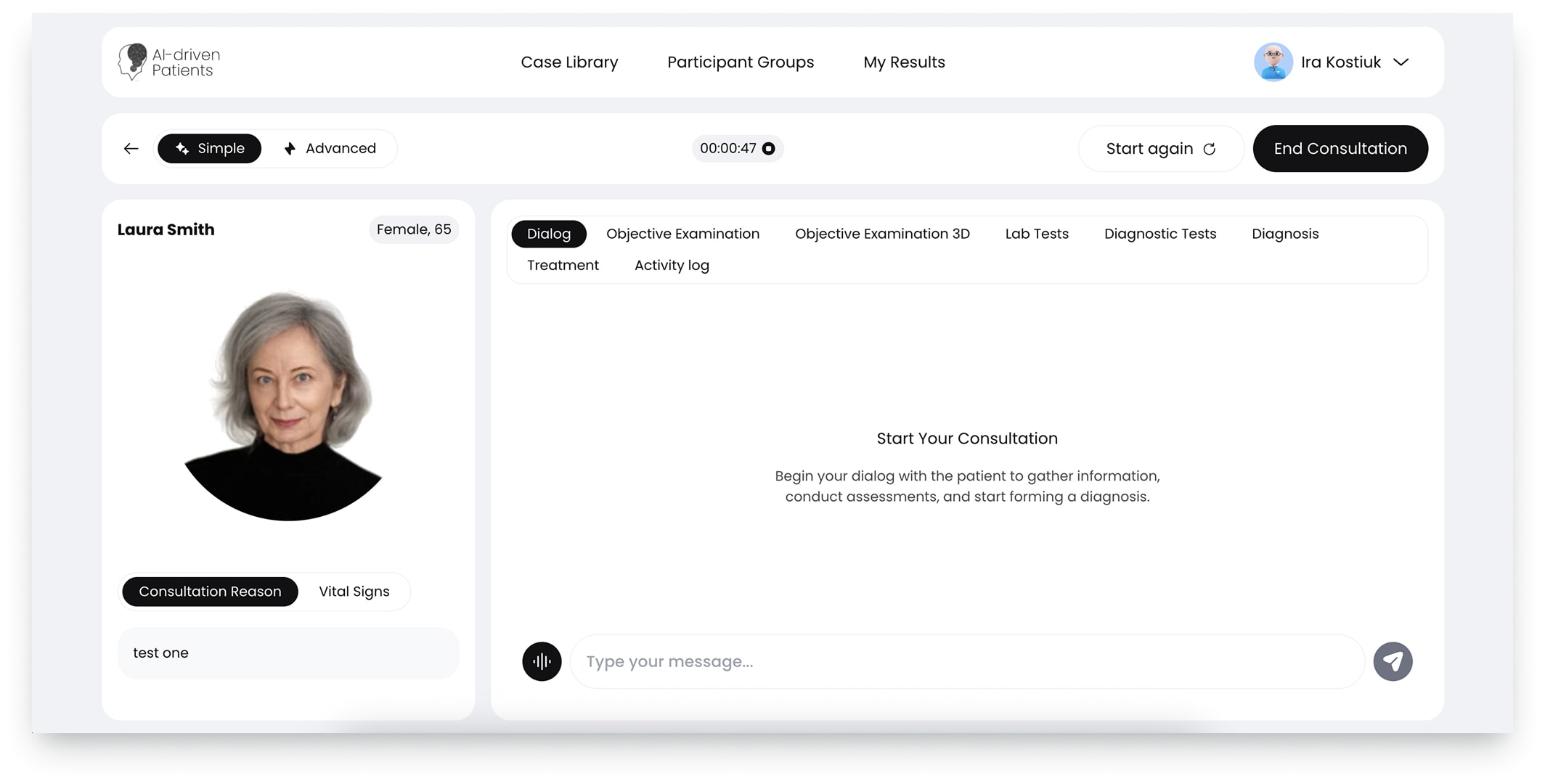Screen dimensions: 1545x784
Task: Click the Type your message input field
Action: point(966,661)
